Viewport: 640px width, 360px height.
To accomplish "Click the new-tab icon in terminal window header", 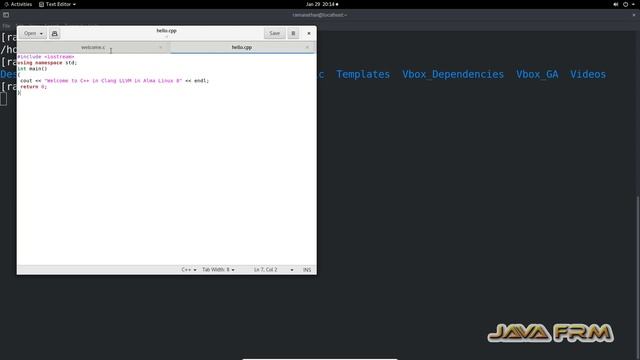I will (x=6, y=15).
